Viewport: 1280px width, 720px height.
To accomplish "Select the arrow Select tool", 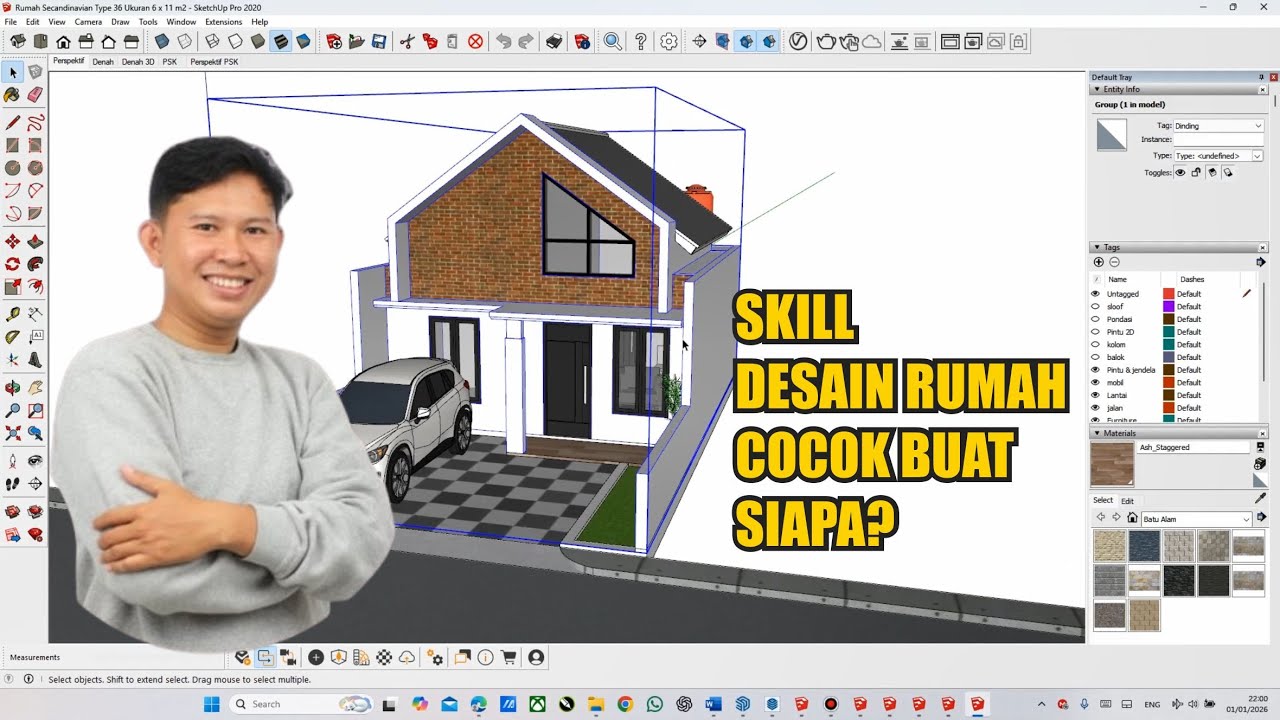I will tap(13, 72).
